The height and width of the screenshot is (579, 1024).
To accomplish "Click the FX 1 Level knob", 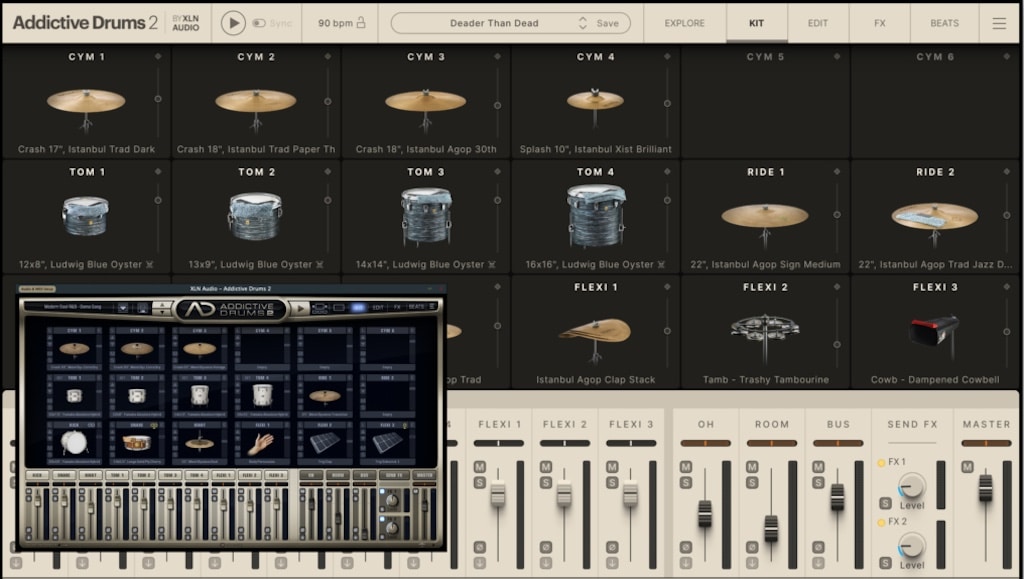I will 911,486.
